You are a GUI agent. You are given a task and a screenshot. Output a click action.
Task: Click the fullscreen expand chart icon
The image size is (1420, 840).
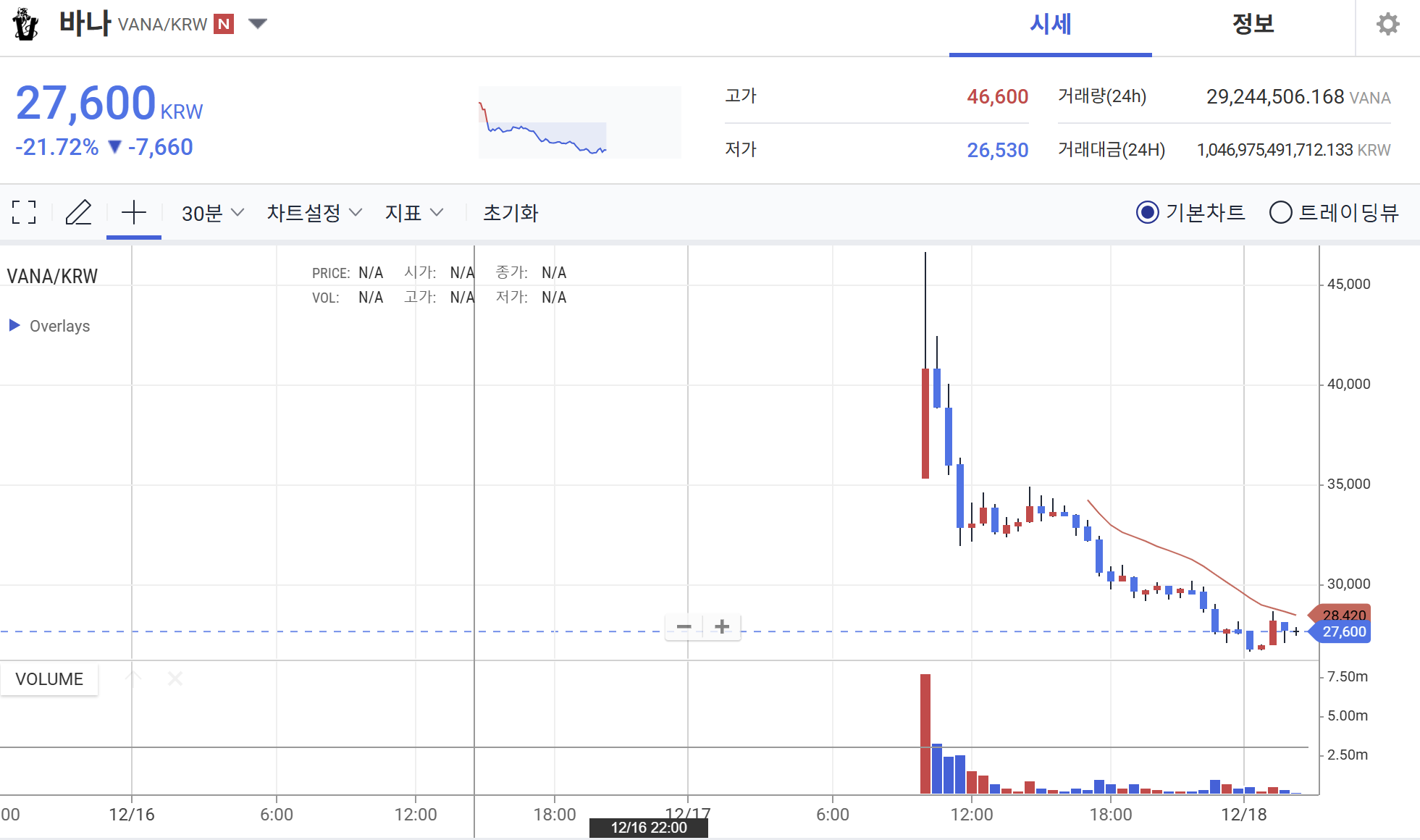(24, 212)
